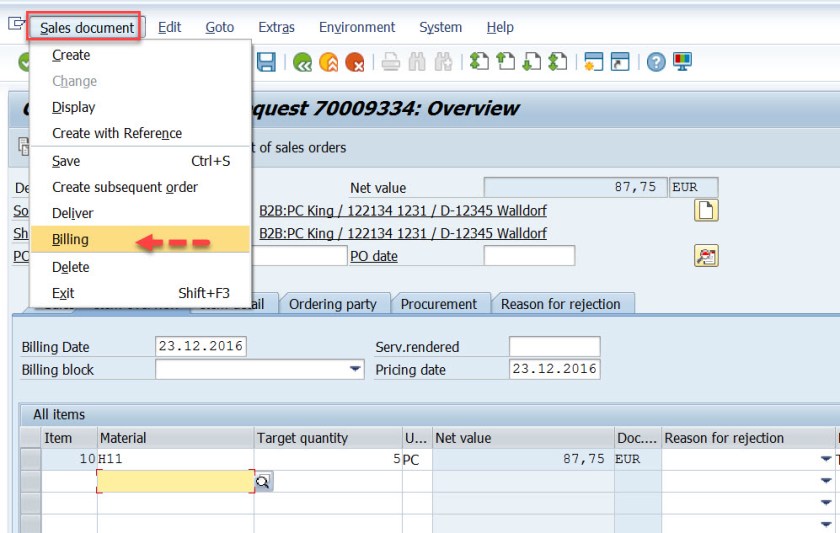Click the header Net value field 87,75
Screen dimensions: 840x533
(x=575, y=187)
